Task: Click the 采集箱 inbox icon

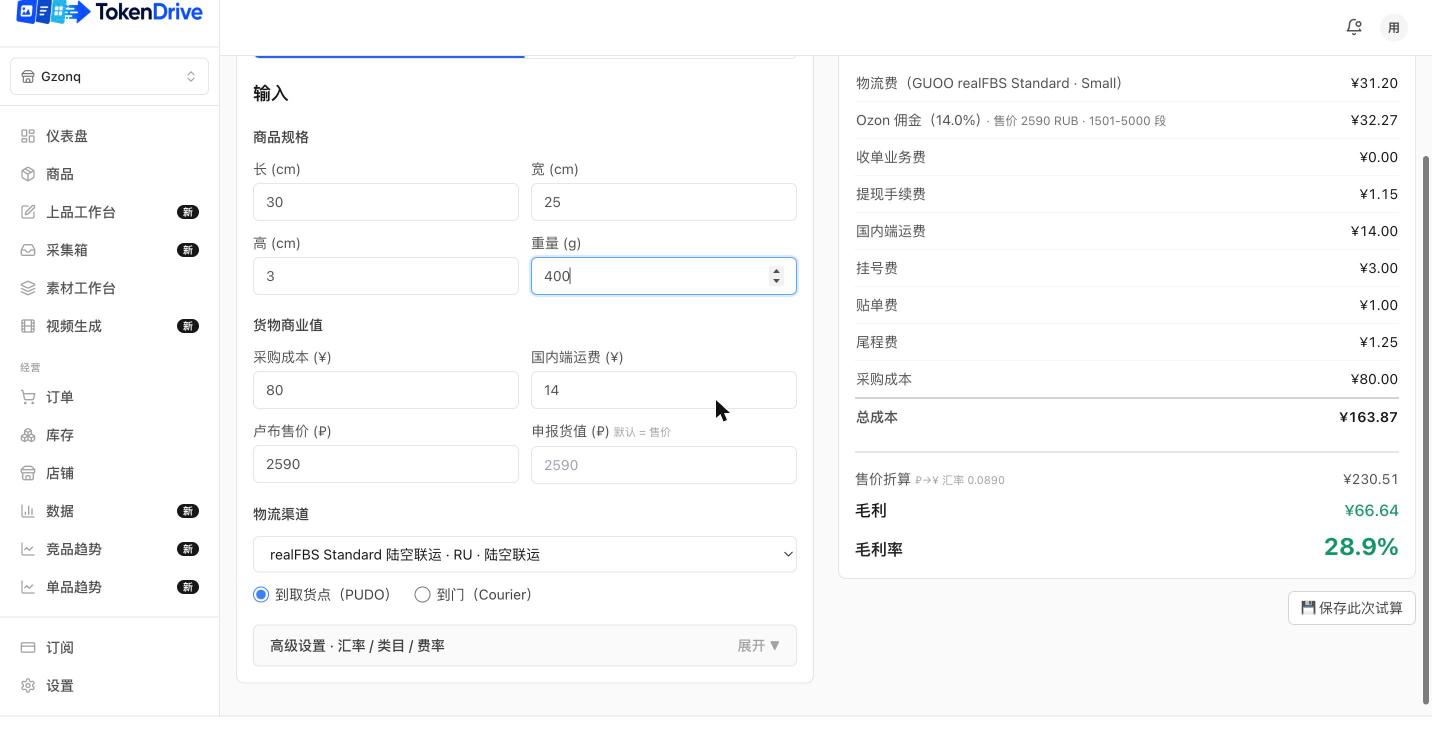Action: coord(28,250)
